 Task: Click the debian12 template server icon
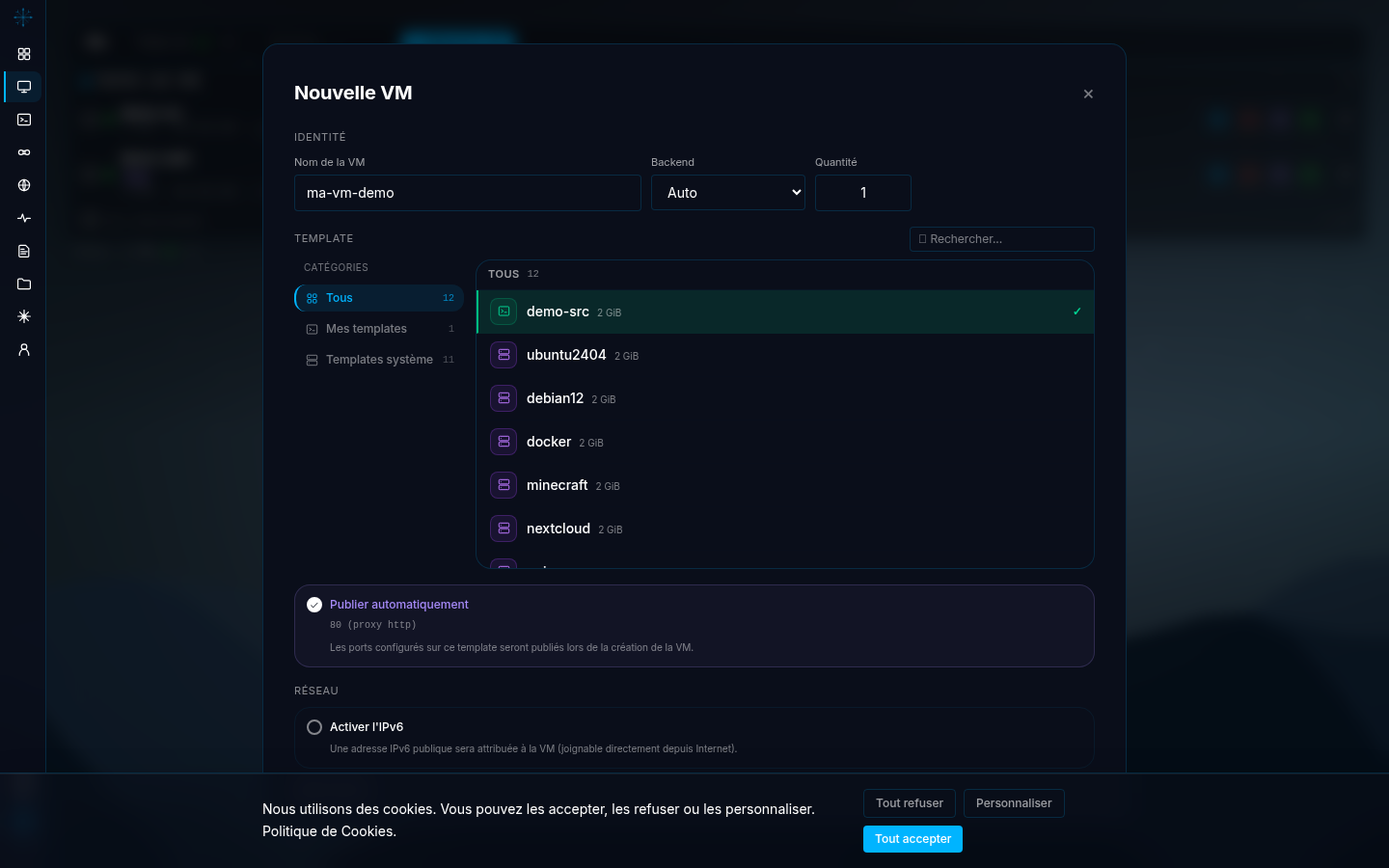click(504, 398)
